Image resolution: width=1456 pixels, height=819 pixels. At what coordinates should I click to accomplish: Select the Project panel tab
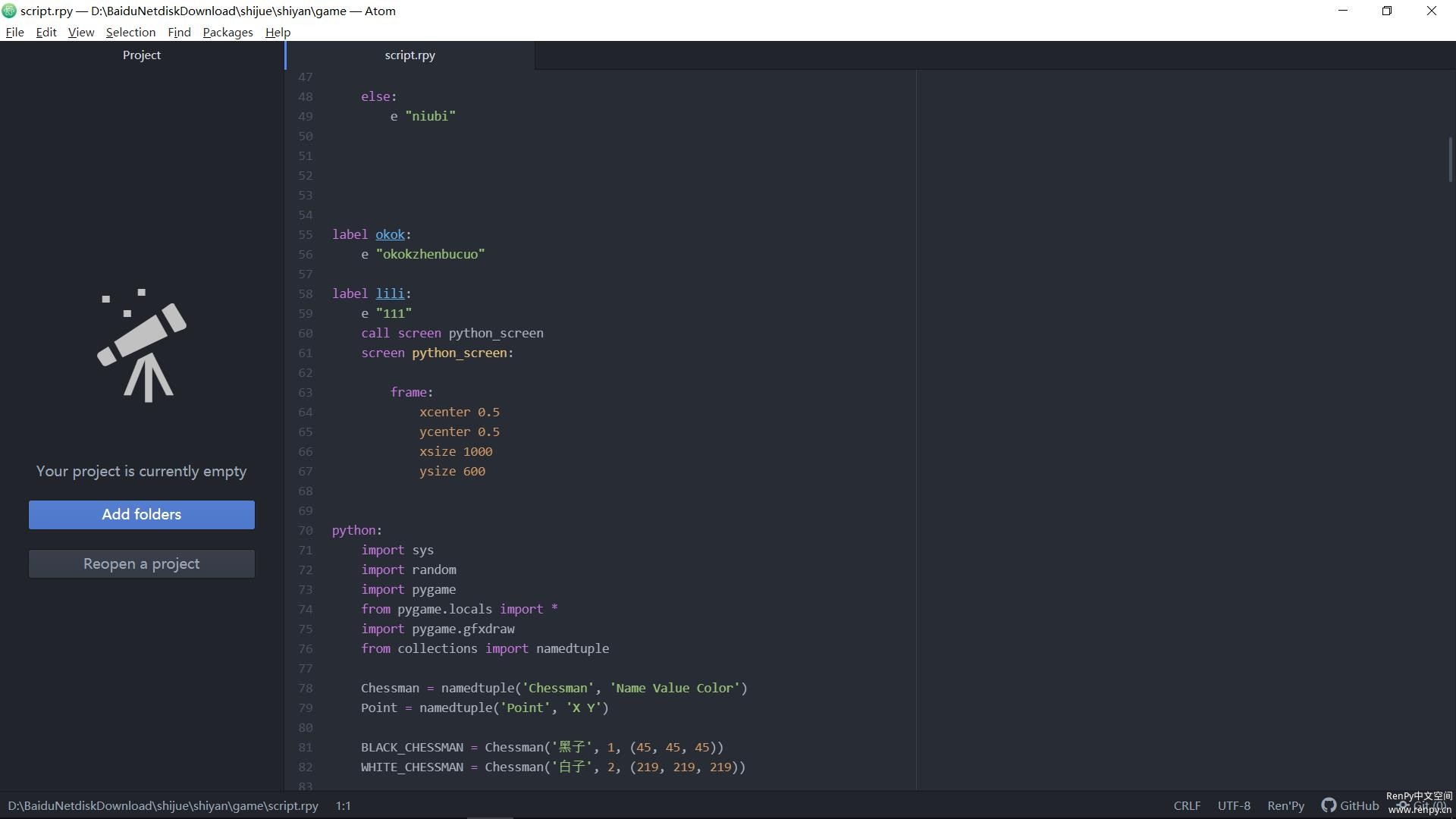coord(142,55)
